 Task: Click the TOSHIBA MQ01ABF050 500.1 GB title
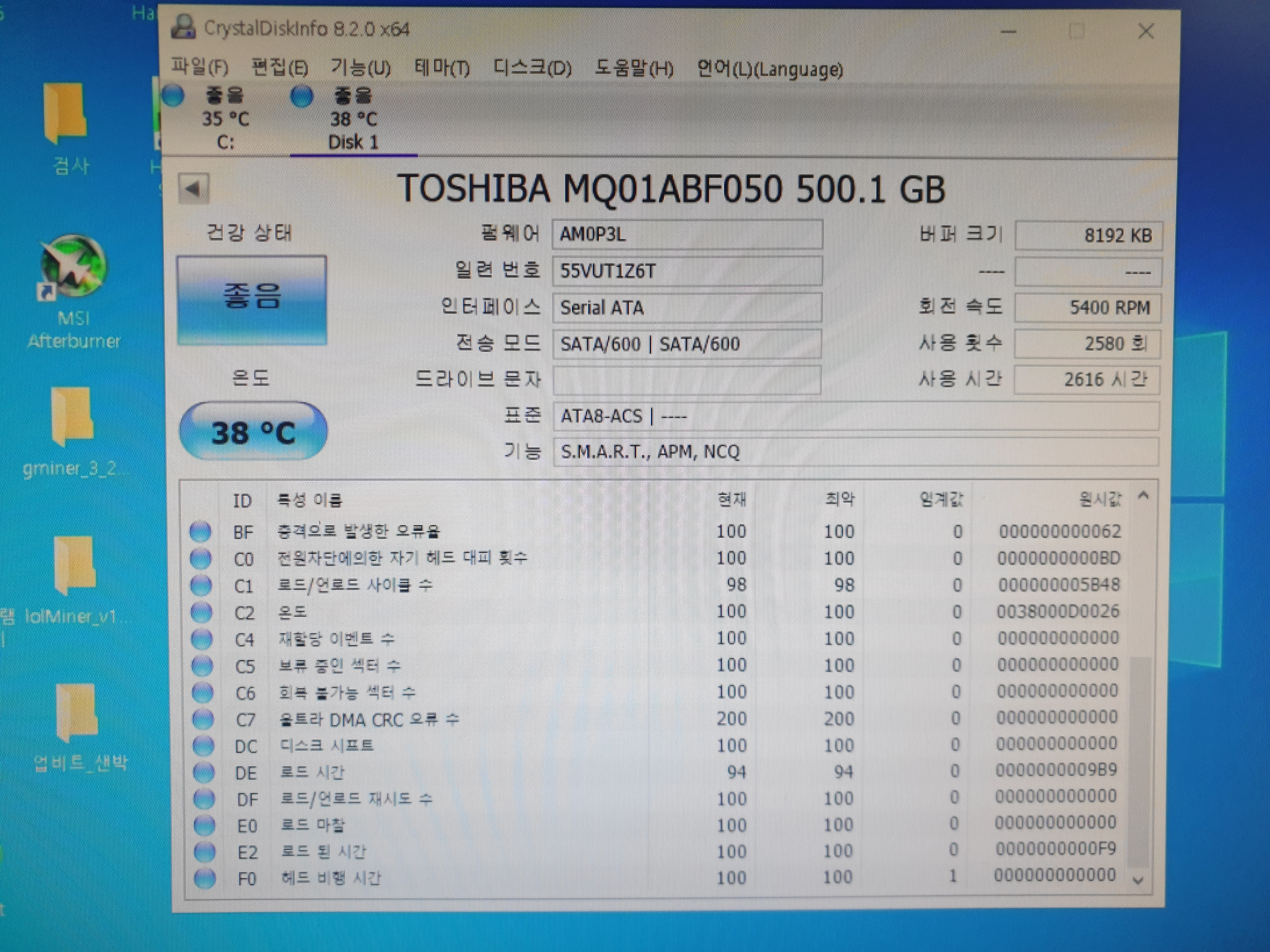click(671, 189)
